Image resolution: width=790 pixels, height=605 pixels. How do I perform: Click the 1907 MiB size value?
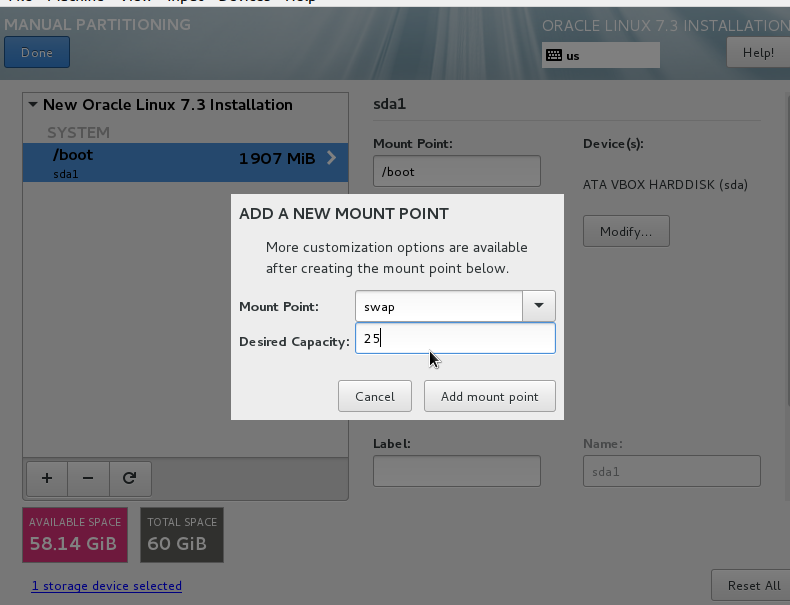277,159
